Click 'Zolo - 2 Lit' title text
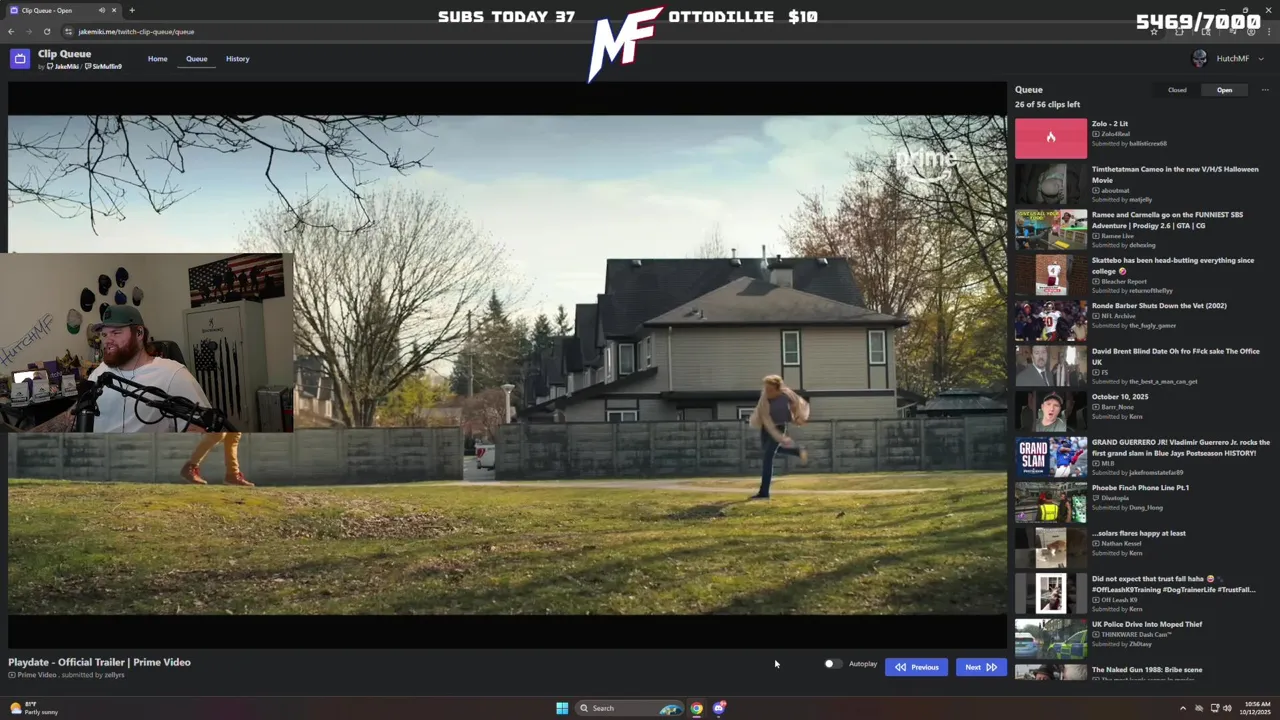 pos(1110,124)
